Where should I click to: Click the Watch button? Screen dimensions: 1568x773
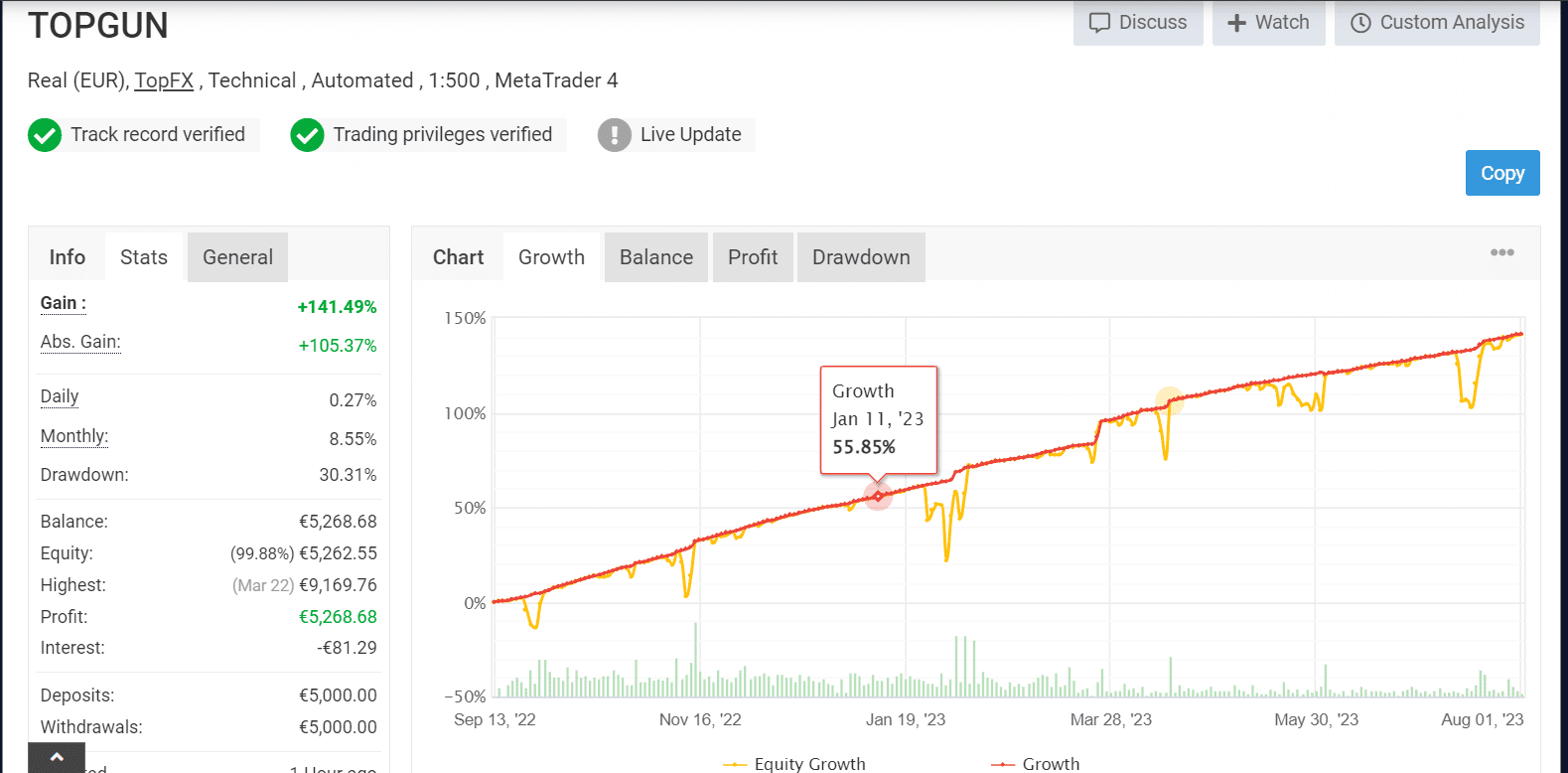click(x=1268, y=23)
